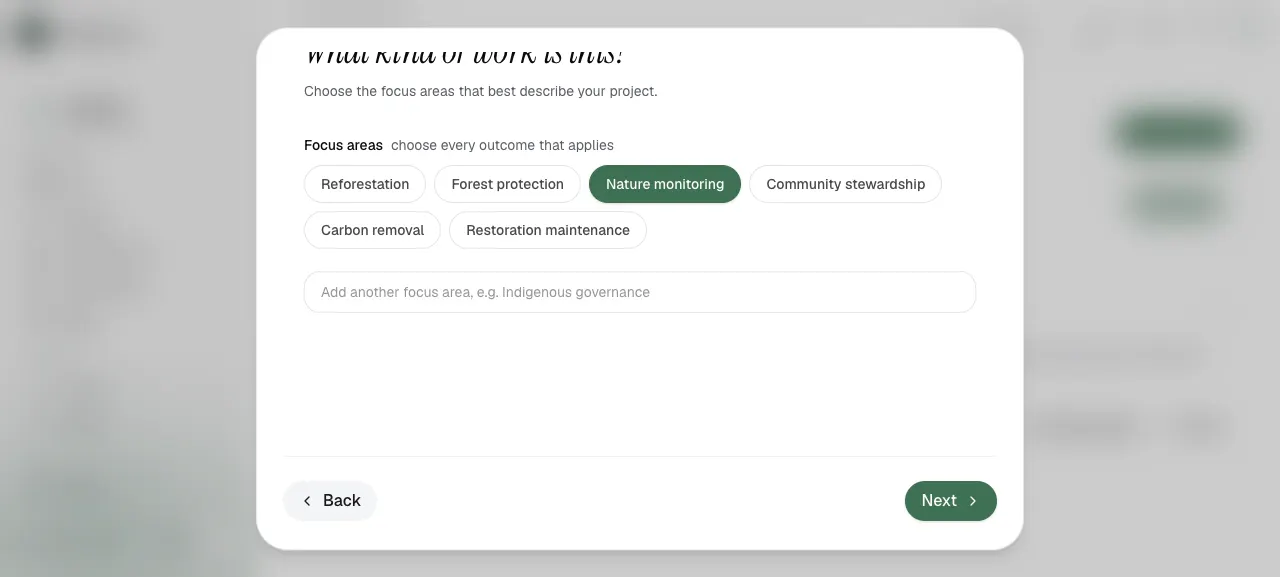Go to the Next step

[x=951, y=501]
